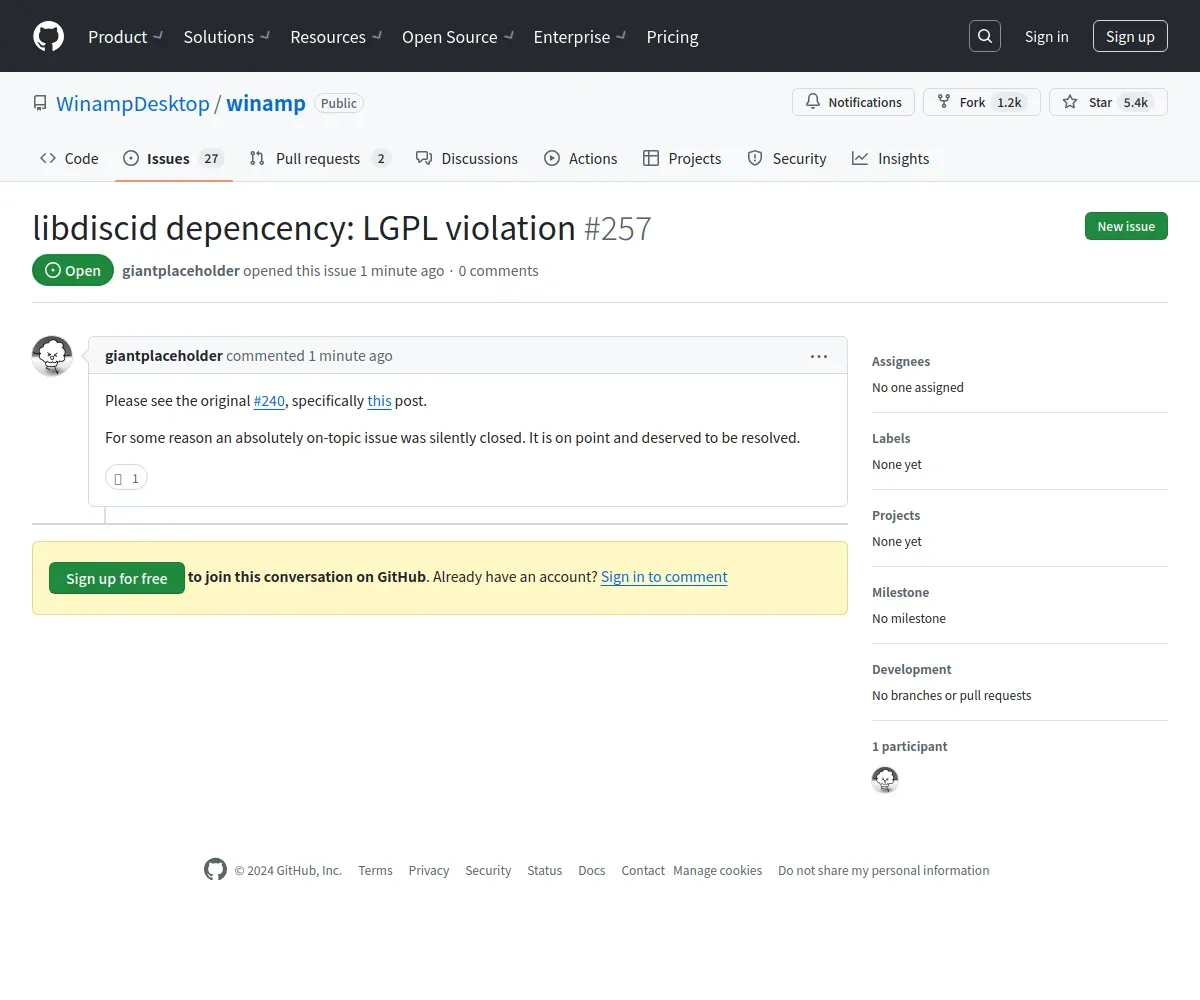Expand the Solutions menu

tap(227, 37)
